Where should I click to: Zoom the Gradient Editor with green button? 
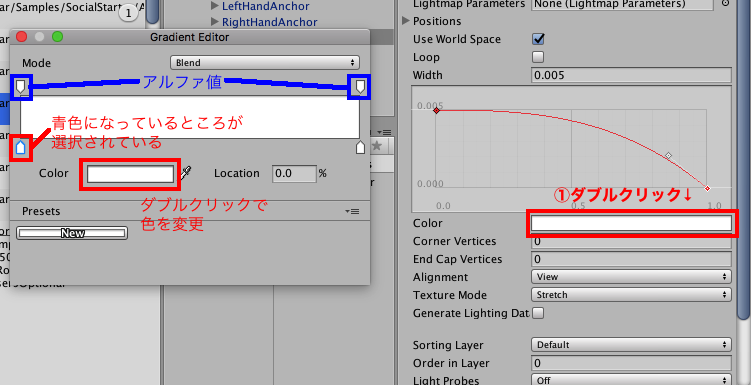click(57, 37)
